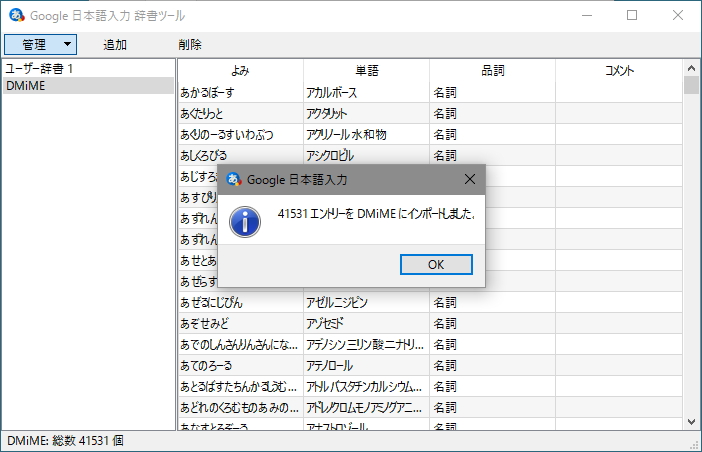Select the アゾセミド word cell
This screenshot has width=702, height=452.
tap(367, 324)
